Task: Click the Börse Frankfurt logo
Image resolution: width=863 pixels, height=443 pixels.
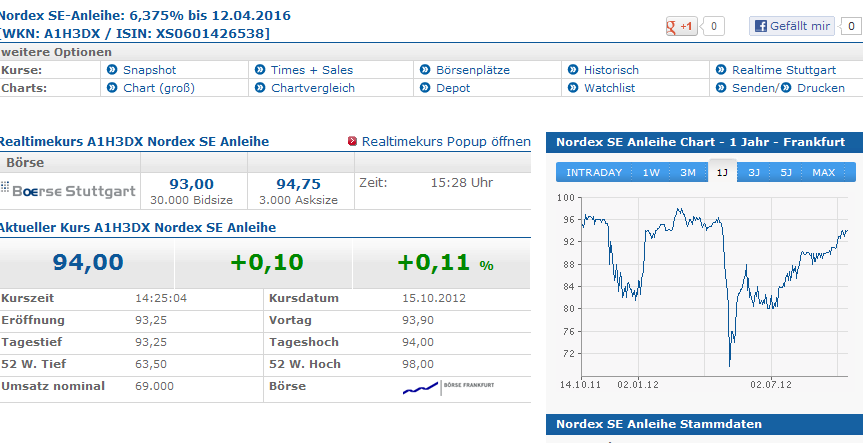Action: tap(449, 387)
